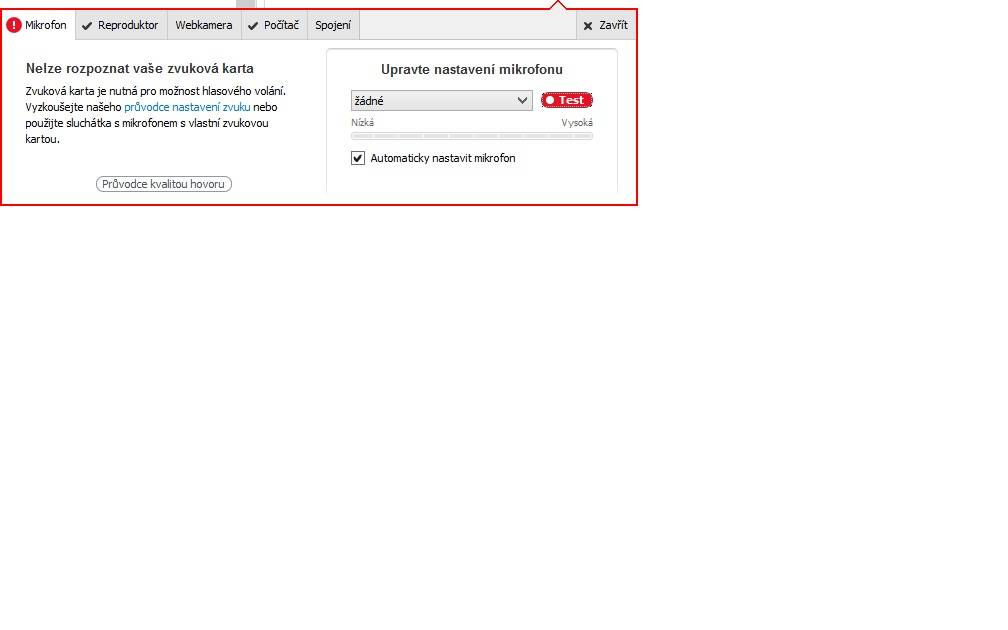Close the panel with Zavřít

pyautogui.click(x=606, y=25)
